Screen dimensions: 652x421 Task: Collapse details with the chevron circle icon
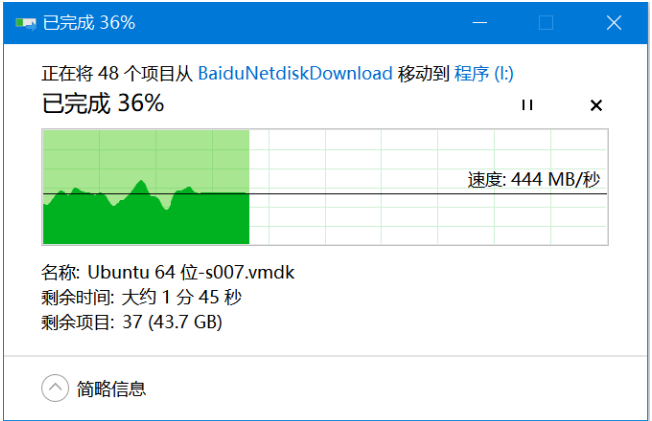pos(55,388)
